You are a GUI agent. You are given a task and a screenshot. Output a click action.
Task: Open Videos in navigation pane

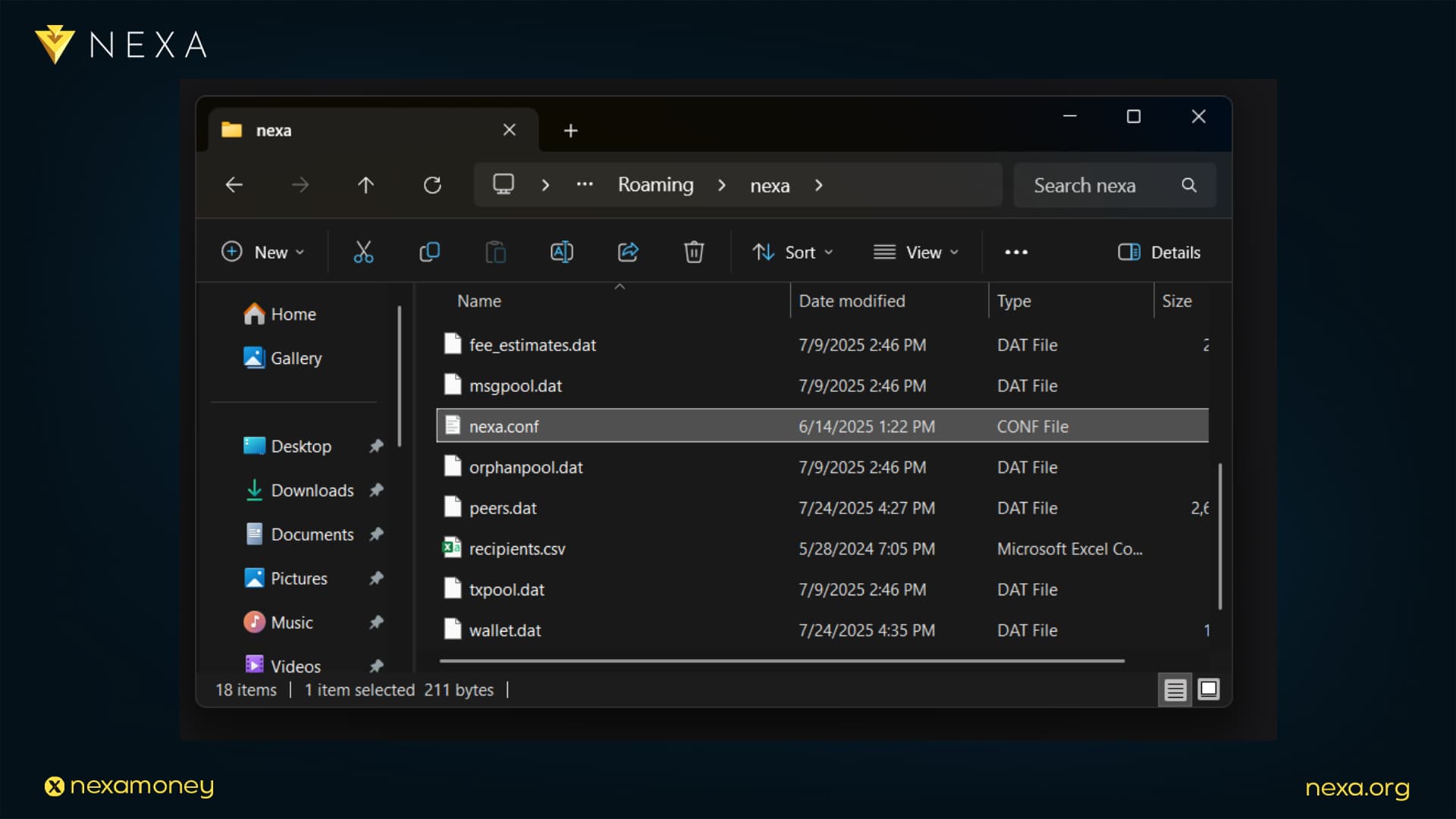282,666
